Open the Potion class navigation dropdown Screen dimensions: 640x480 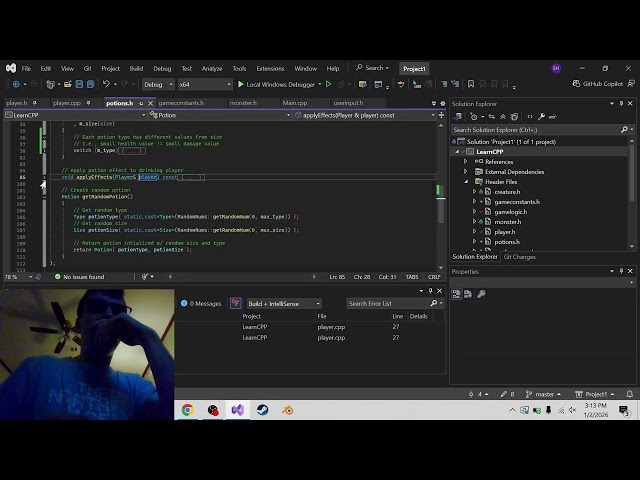[220, 116]
